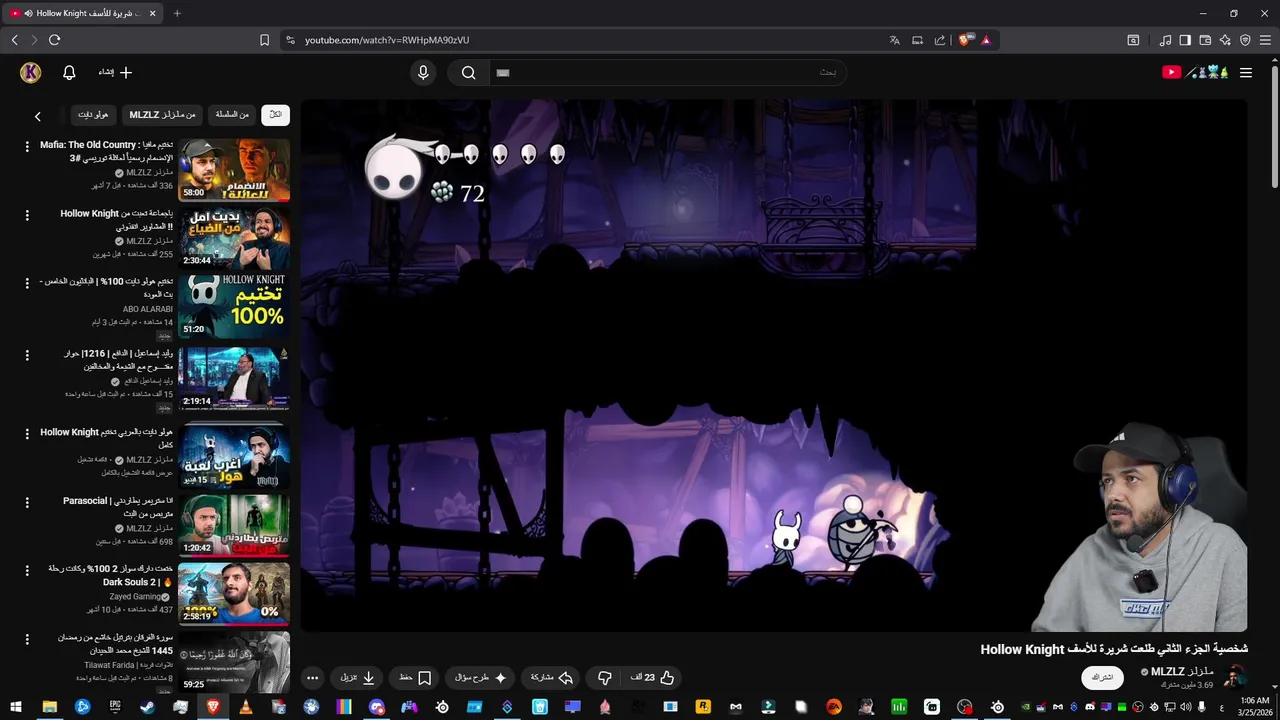The image size is (1280, 720).
Task: Start YouTube search with magnifier icon
Action: pos(468,72)
